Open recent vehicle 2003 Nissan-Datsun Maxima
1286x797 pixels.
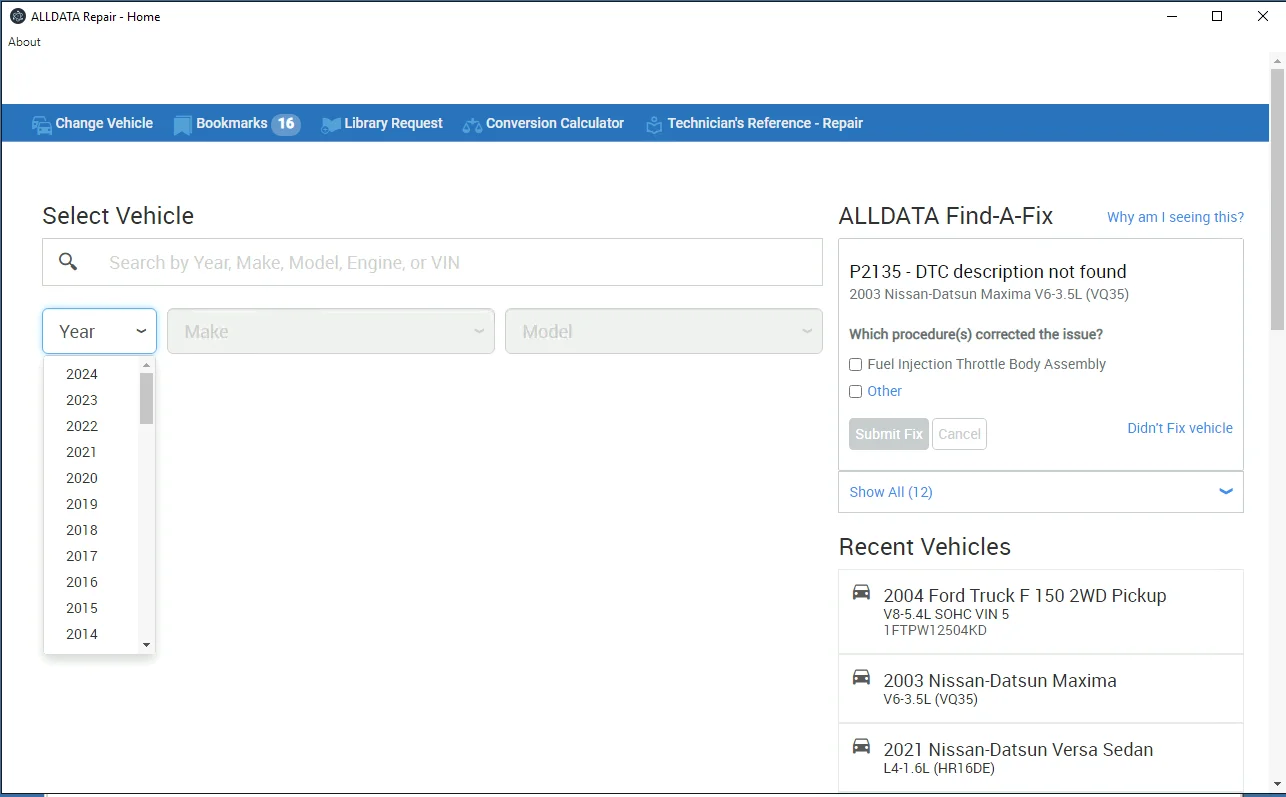[x=1041, y=689]
